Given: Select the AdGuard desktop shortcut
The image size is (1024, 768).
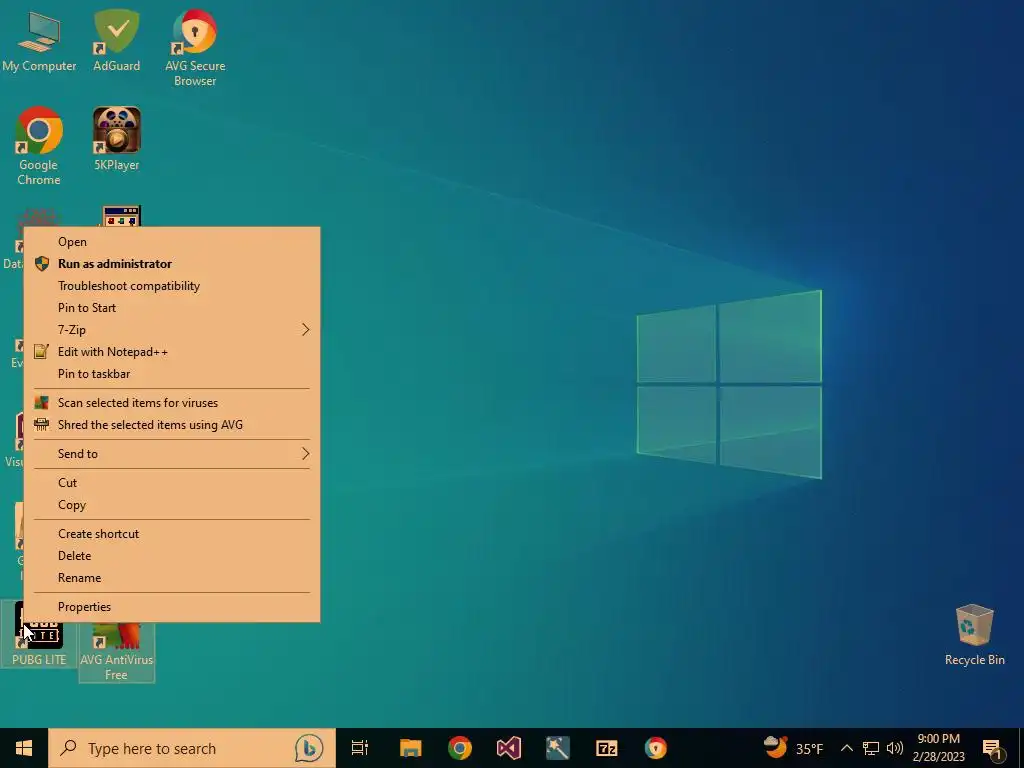Looking at the screenshot, I should coord(116,40).
